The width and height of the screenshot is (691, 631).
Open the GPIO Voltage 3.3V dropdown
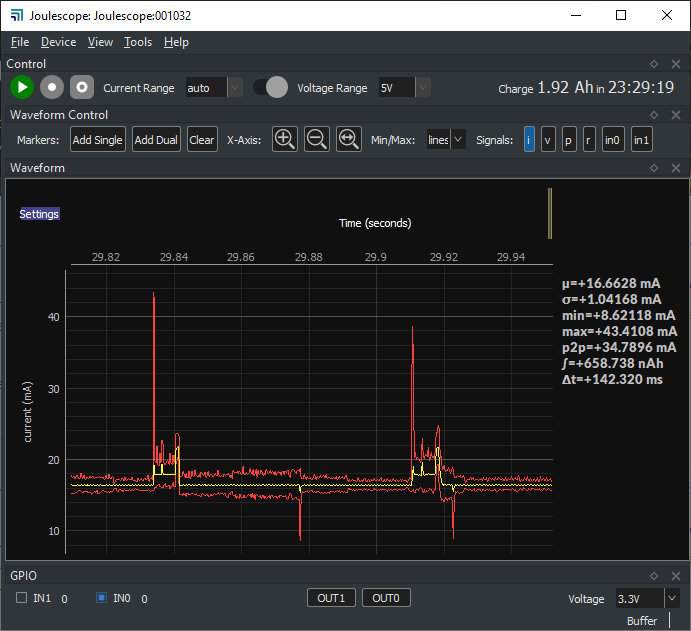648,598
